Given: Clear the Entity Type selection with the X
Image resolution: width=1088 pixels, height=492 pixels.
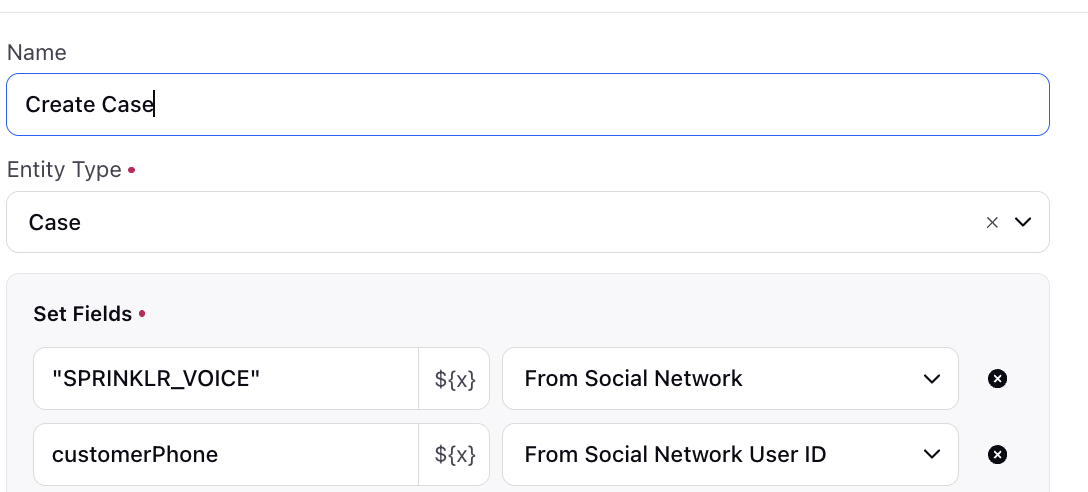Looking at the screenshot, I should 992,222.
